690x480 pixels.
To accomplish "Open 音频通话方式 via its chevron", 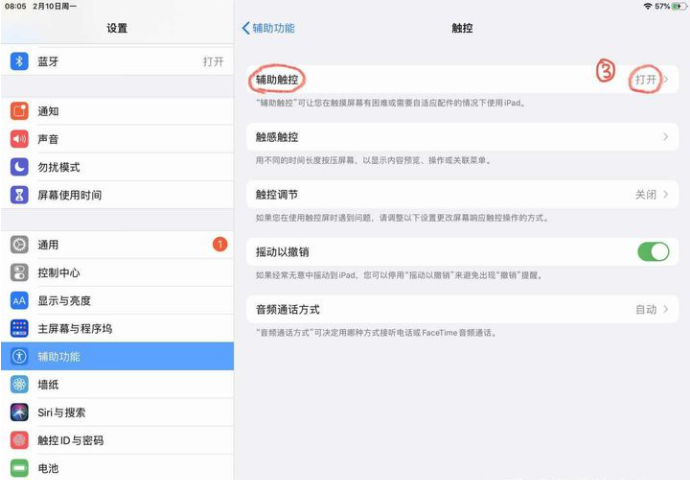I will (666, 309).
